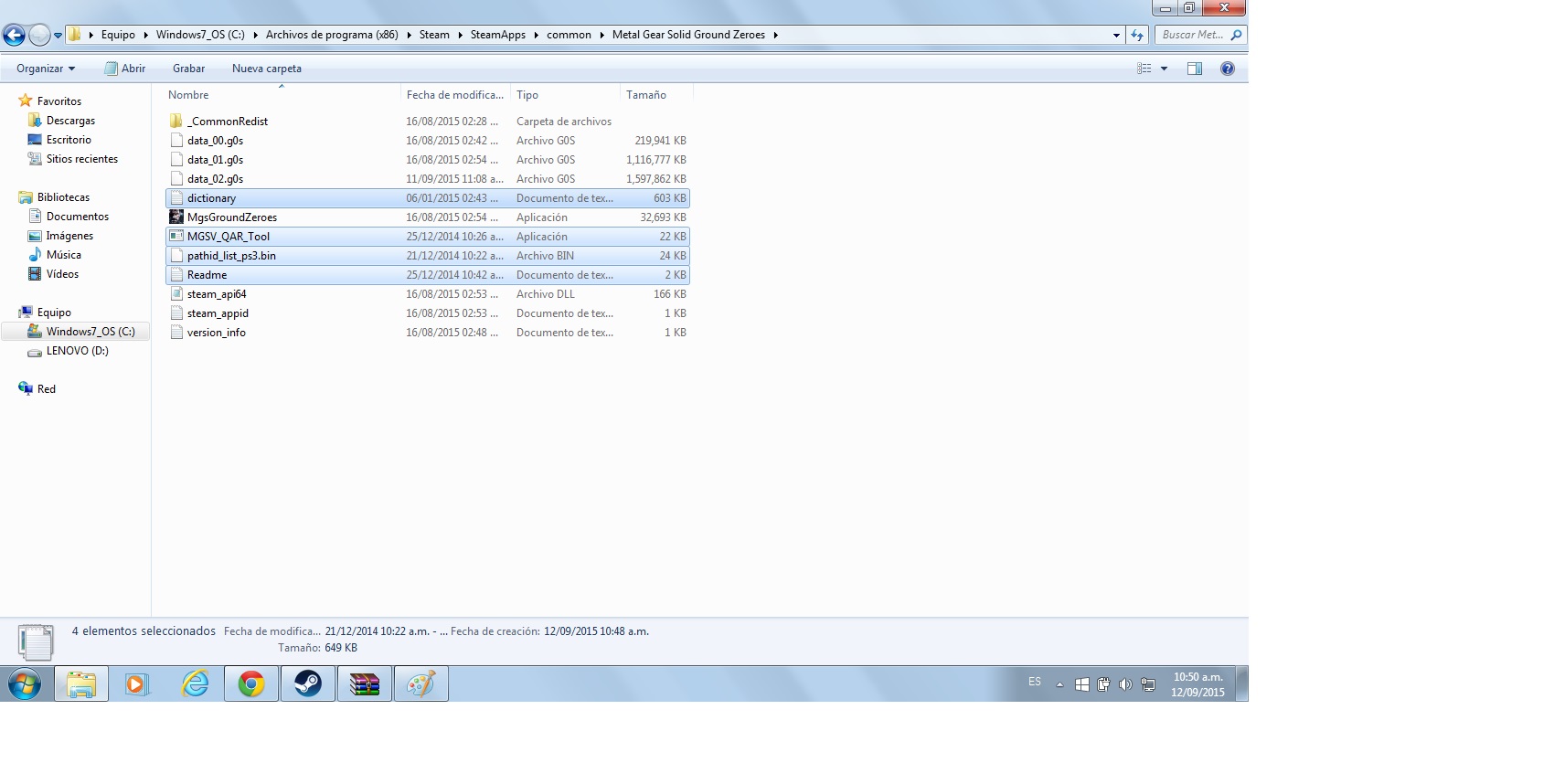1554x784 pixels.
Task: Click common in the address breadcrumb
Action: pos(569,35)
